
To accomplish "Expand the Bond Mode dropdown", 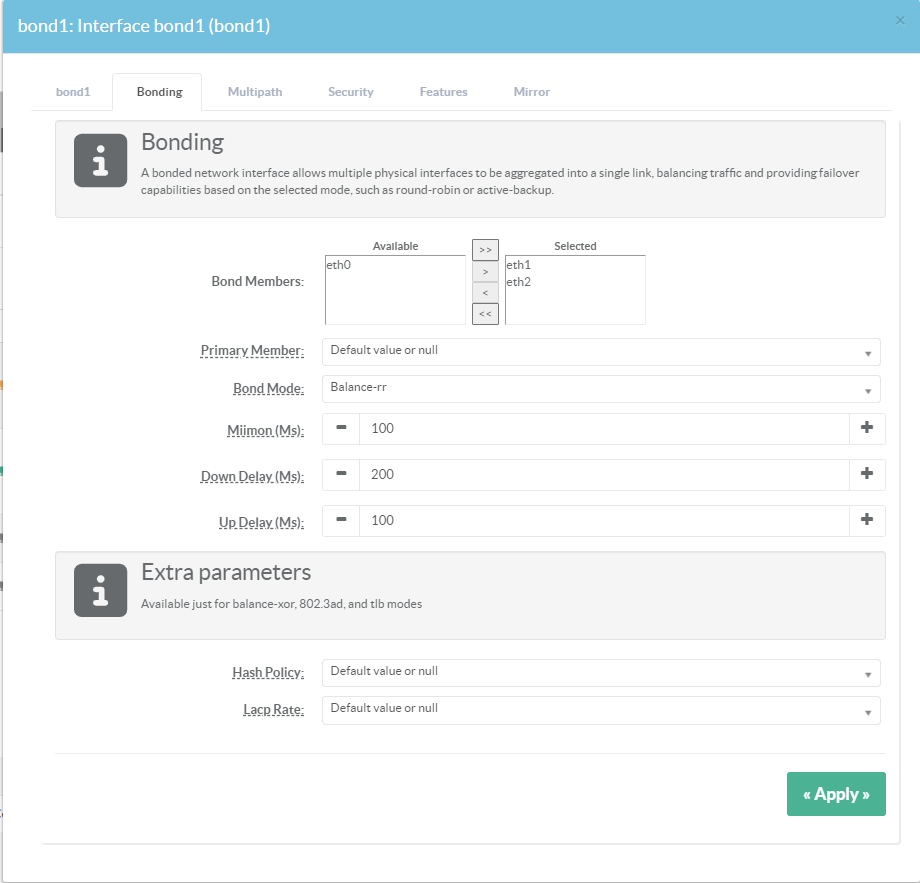I will point(601,388).
